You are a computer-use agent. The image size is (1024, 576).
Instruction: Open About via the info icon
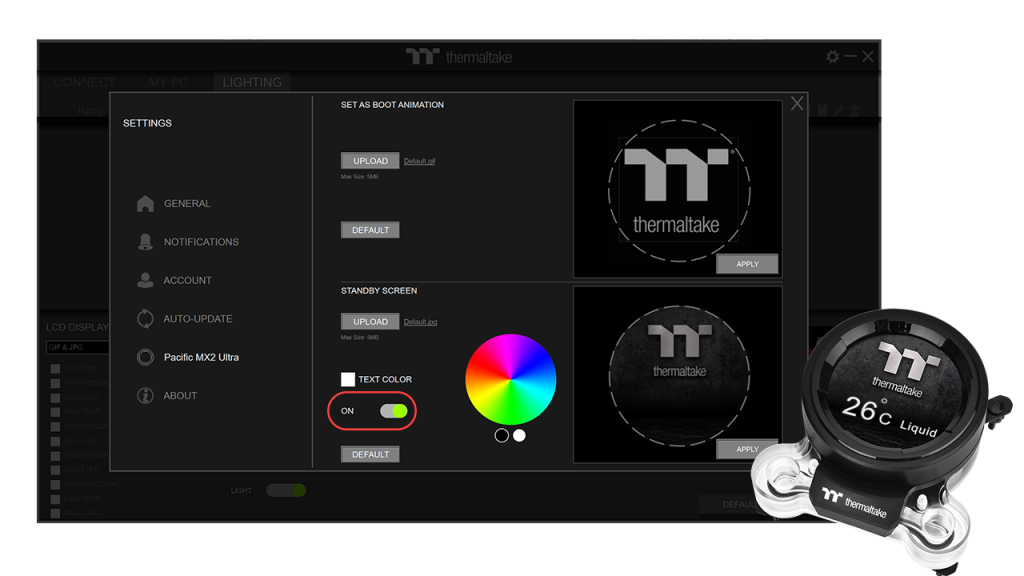click(x=145, y=396)
